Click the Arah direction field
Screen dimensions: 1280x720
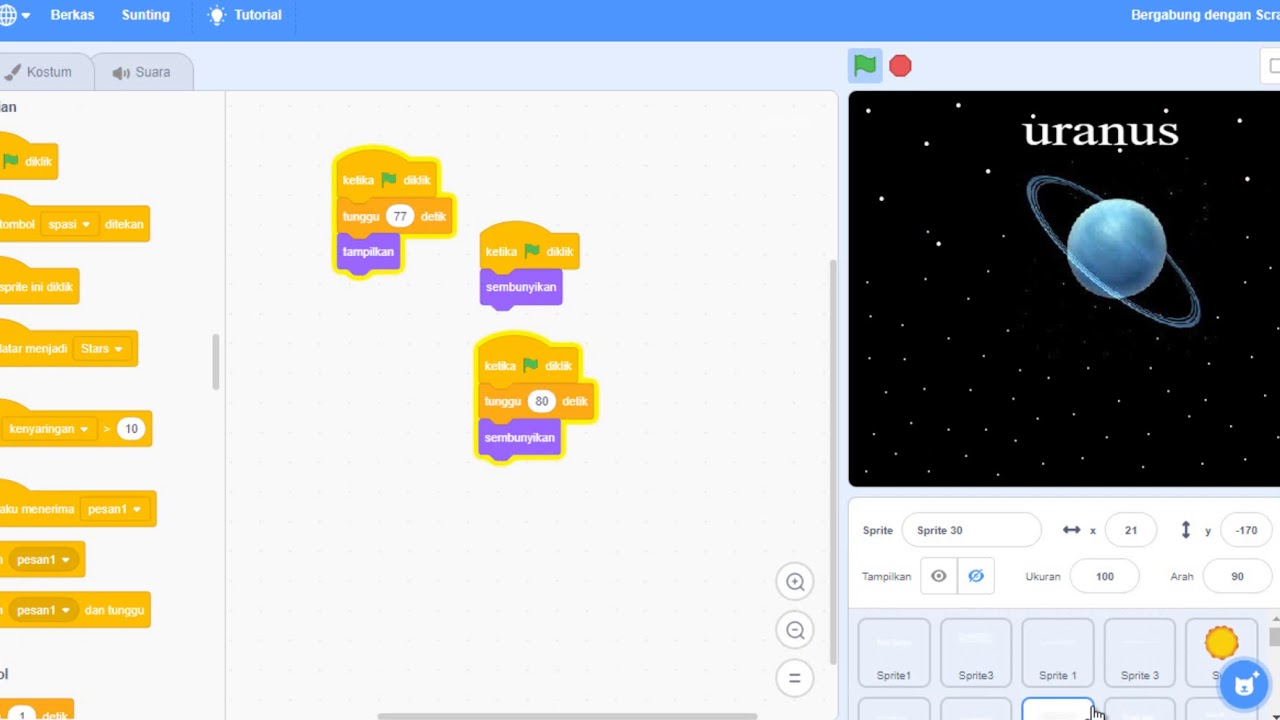[1237, 576]
